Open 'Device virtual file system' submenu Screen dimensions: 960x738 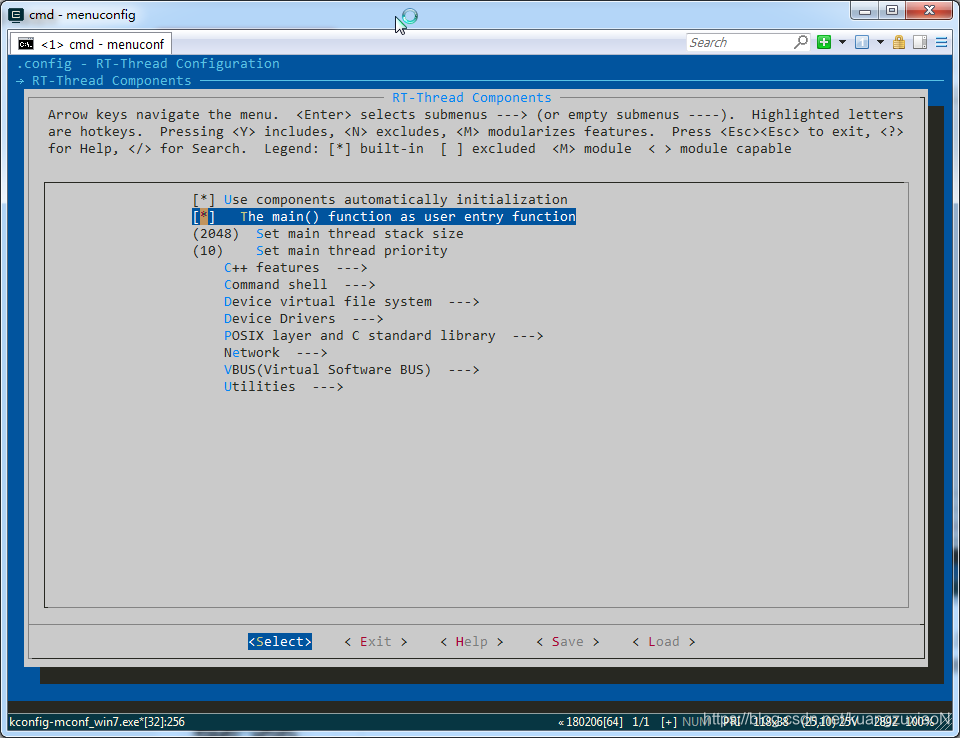(351, 302)
